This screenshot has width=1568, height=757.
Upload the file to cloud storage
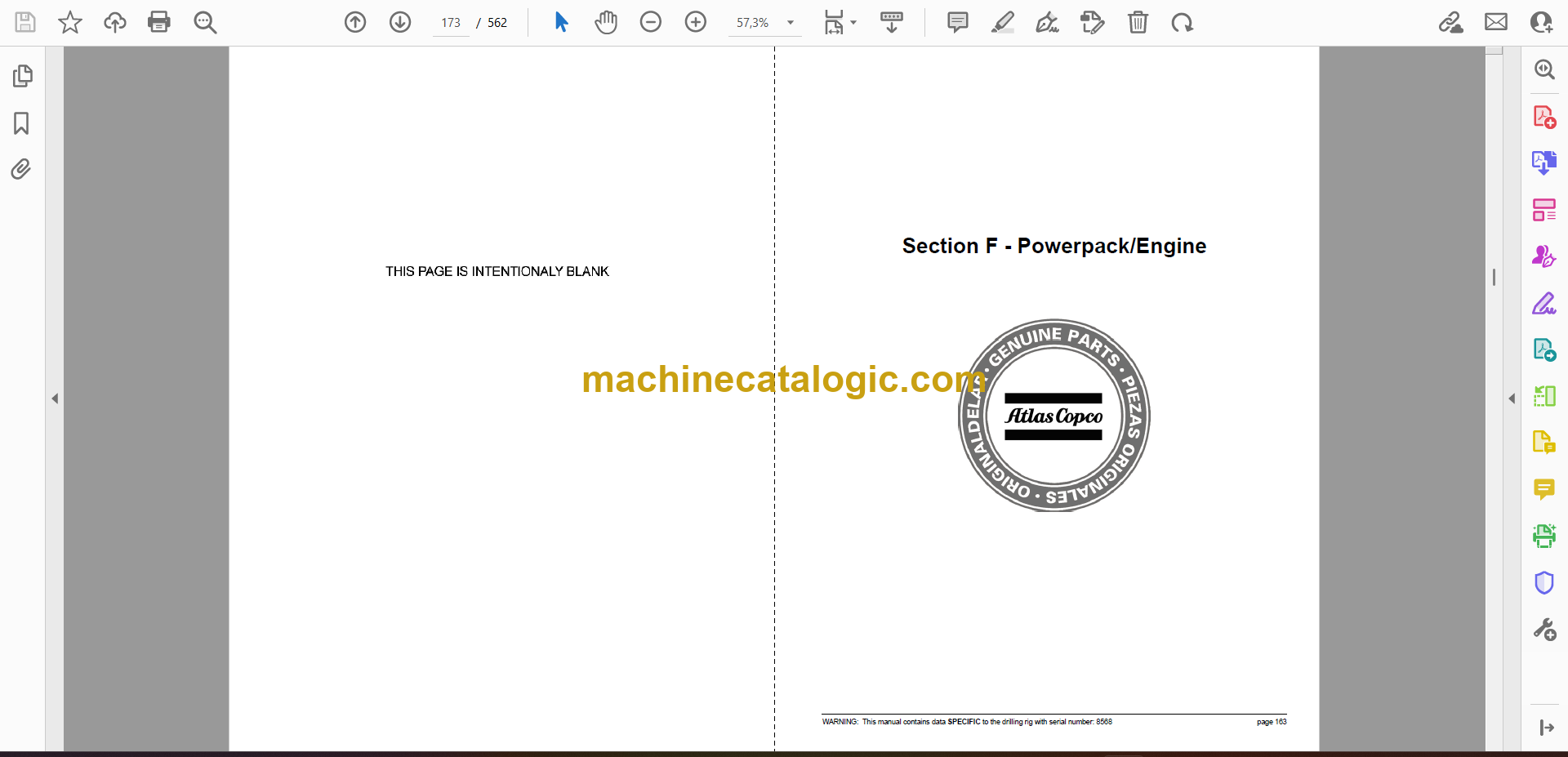115,22
